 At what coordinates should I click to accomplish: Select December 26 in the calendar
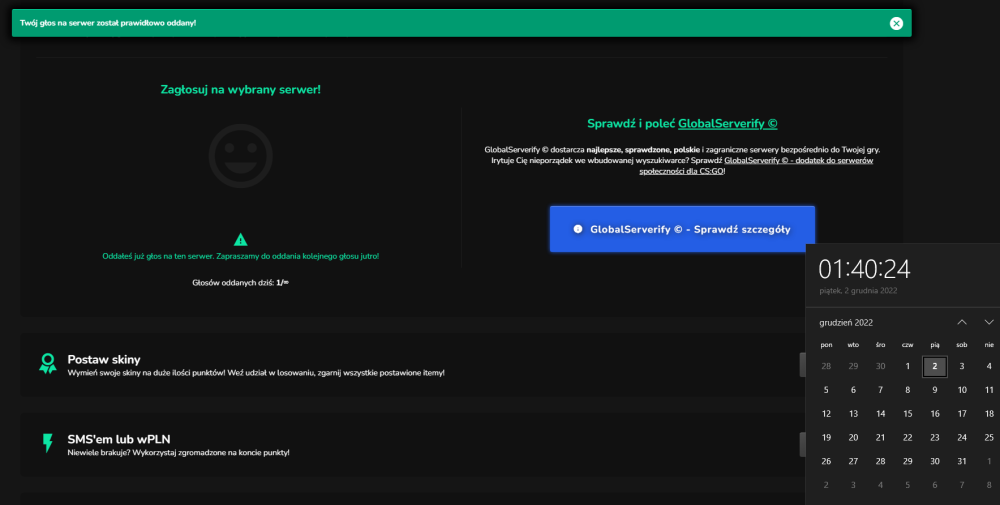826,461
